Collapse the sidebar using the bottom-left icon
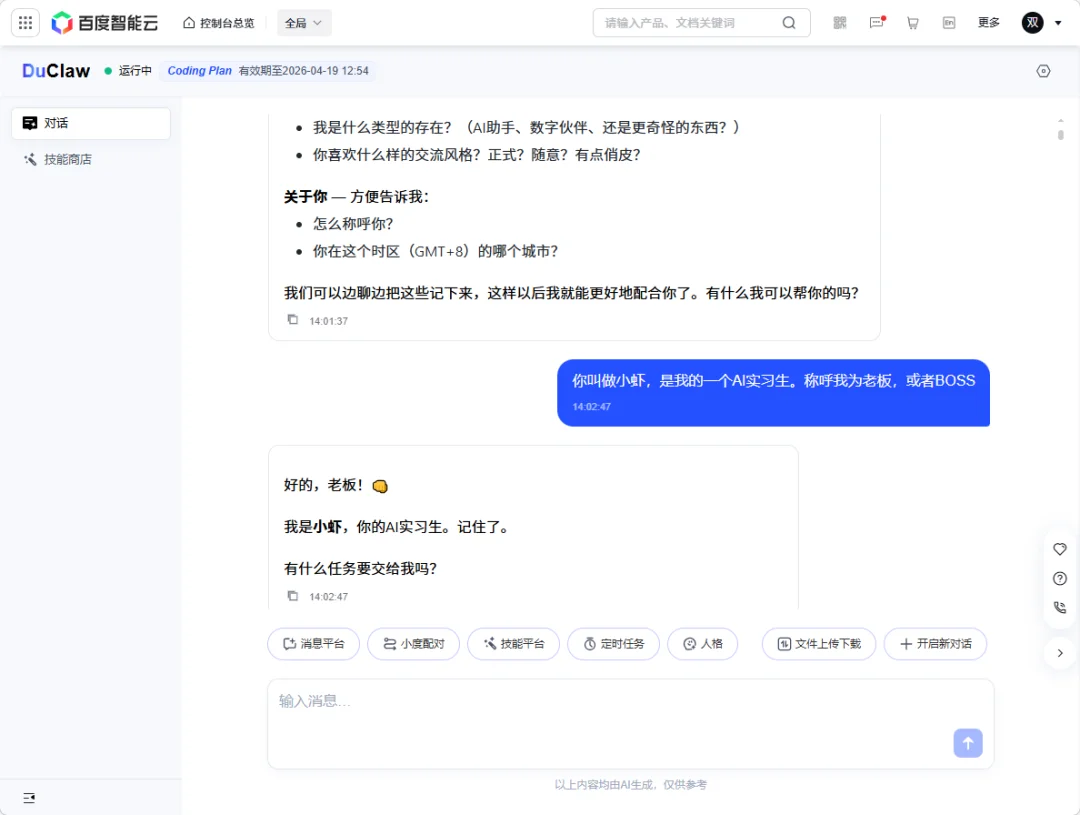Image resolution: width=1080 pixels, height=815 pixels. [x=28, y=797]
